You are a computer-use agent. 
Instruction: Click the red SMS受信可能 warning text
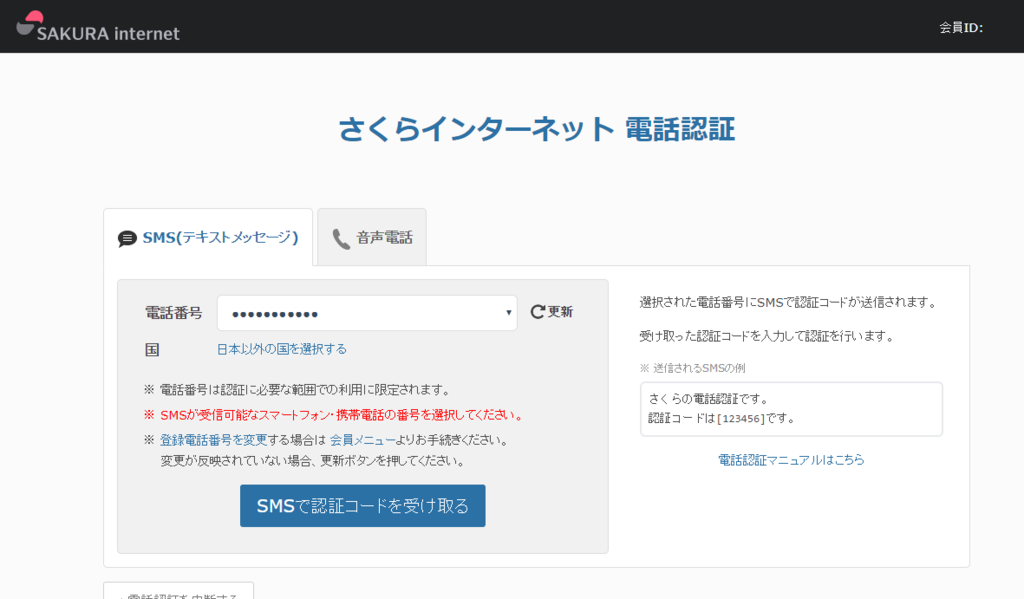coord(334,415)
